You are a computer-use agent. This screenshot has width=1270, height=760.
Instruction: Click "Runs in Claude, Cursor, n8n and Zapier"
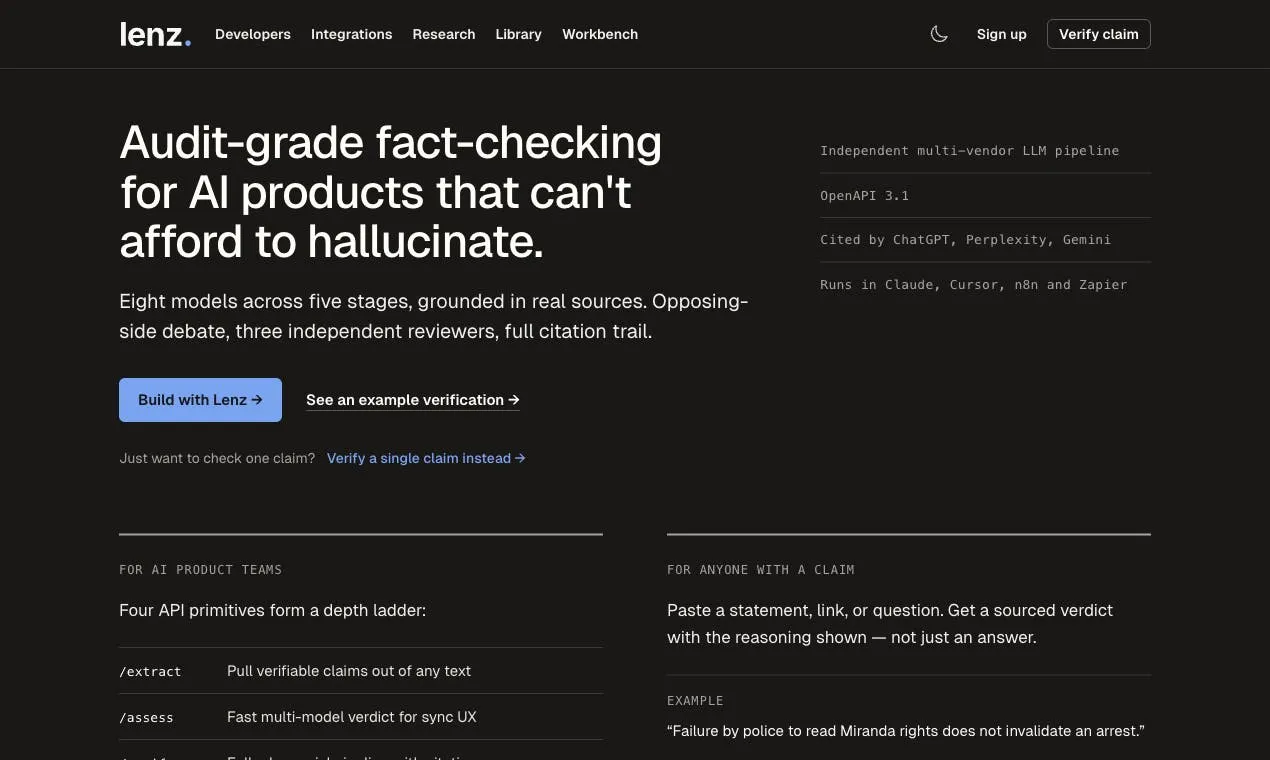[x=973, y=285]
